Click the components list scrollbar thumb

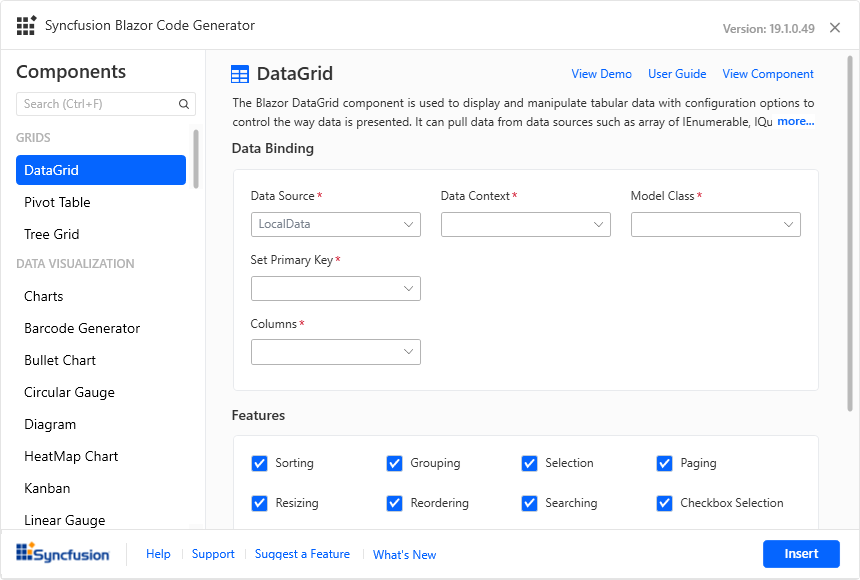(x=196, y=158)
